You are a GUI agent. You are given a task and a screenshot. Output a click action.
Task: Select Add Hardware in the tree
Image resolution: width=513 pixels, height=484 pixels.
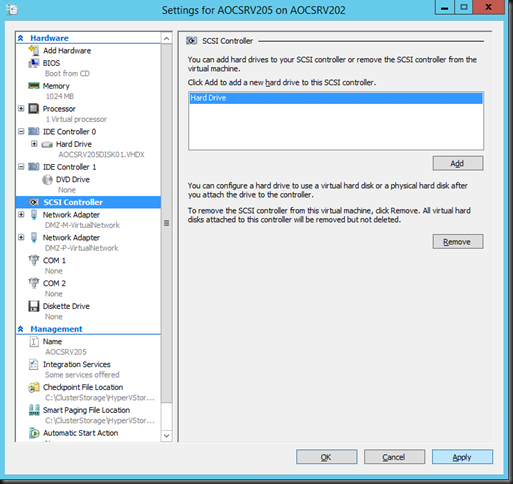(x=67, y=51)
